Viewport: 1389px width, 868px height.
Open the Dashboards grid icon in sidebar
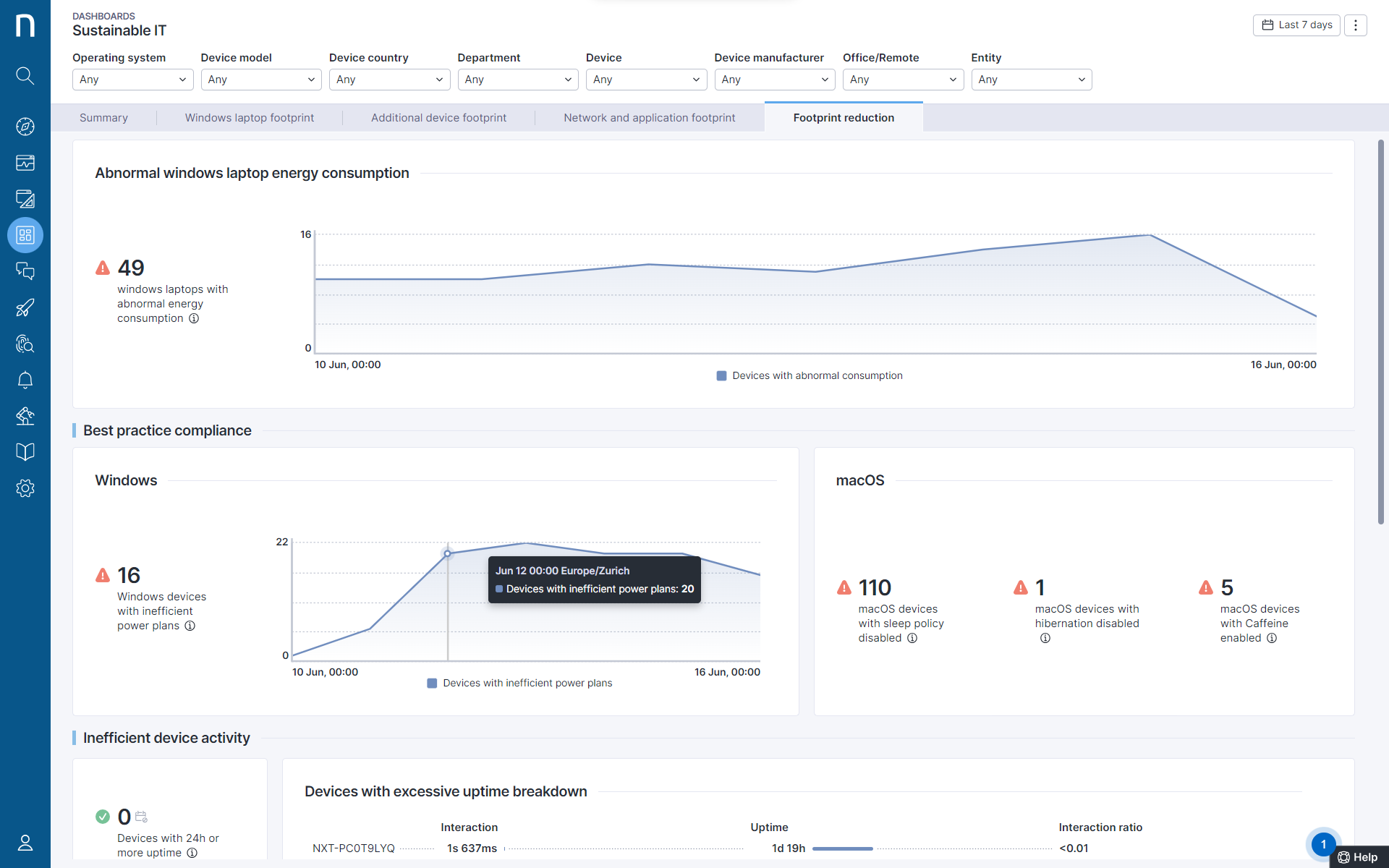pos(25,235)
